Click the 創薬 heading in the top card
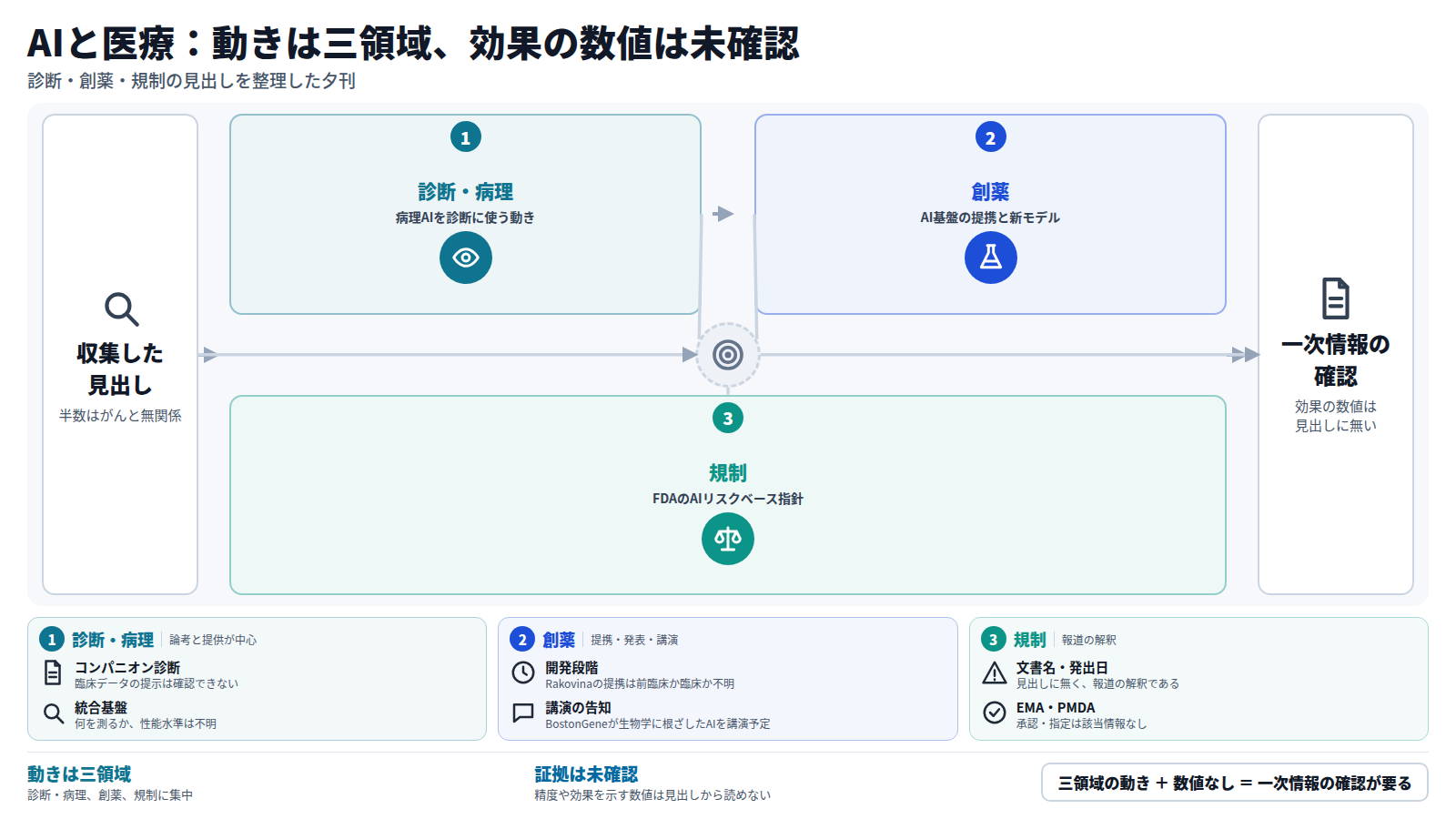This screenshot has width=1456, height=819. pos(991,192)
